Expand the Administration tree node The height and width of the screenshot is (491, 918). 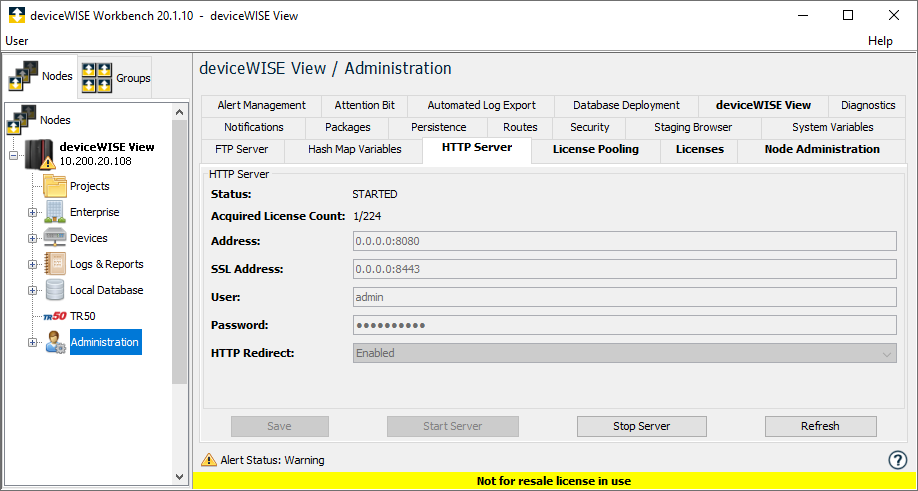click(33, 342)
